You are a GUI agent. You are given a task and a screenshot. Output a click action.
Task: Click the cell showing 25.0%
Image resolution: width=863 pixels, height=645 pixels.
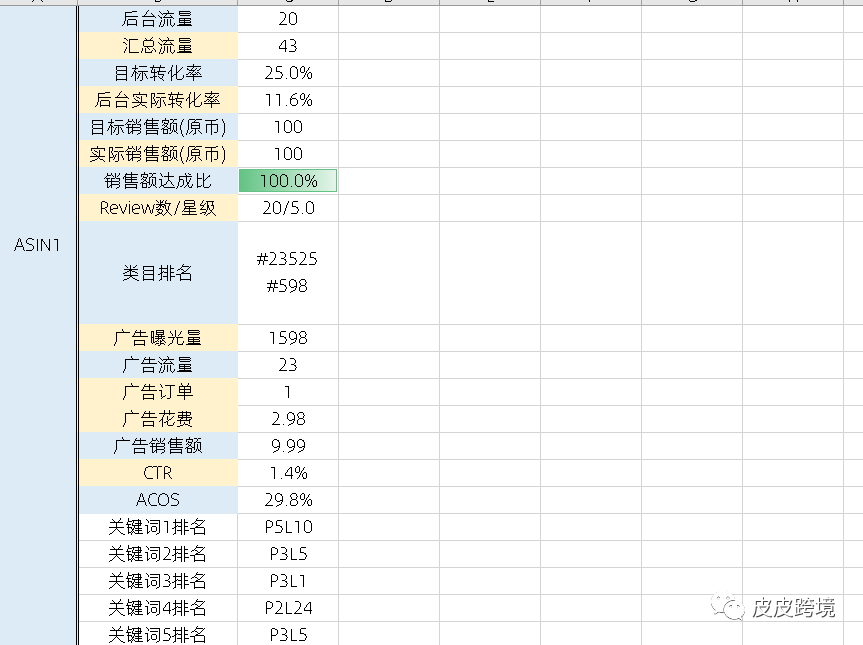(x=288, y=72)
